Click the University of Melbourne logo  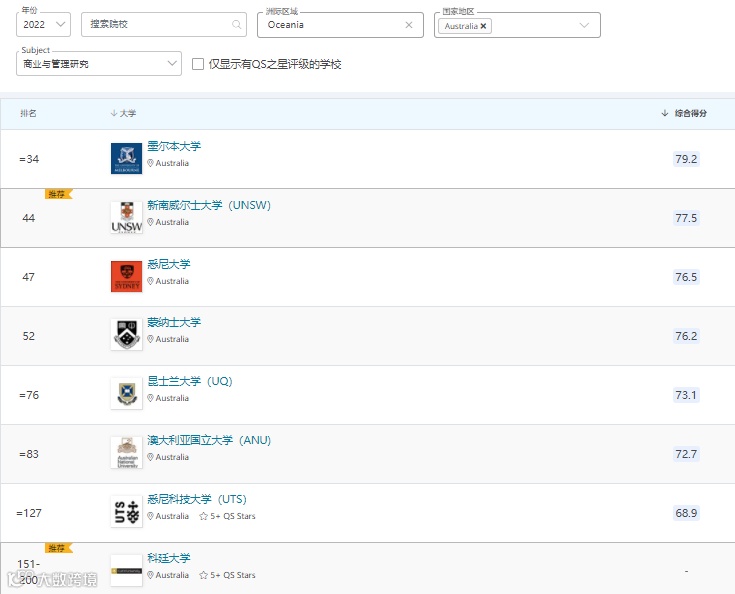coord(127,158)
